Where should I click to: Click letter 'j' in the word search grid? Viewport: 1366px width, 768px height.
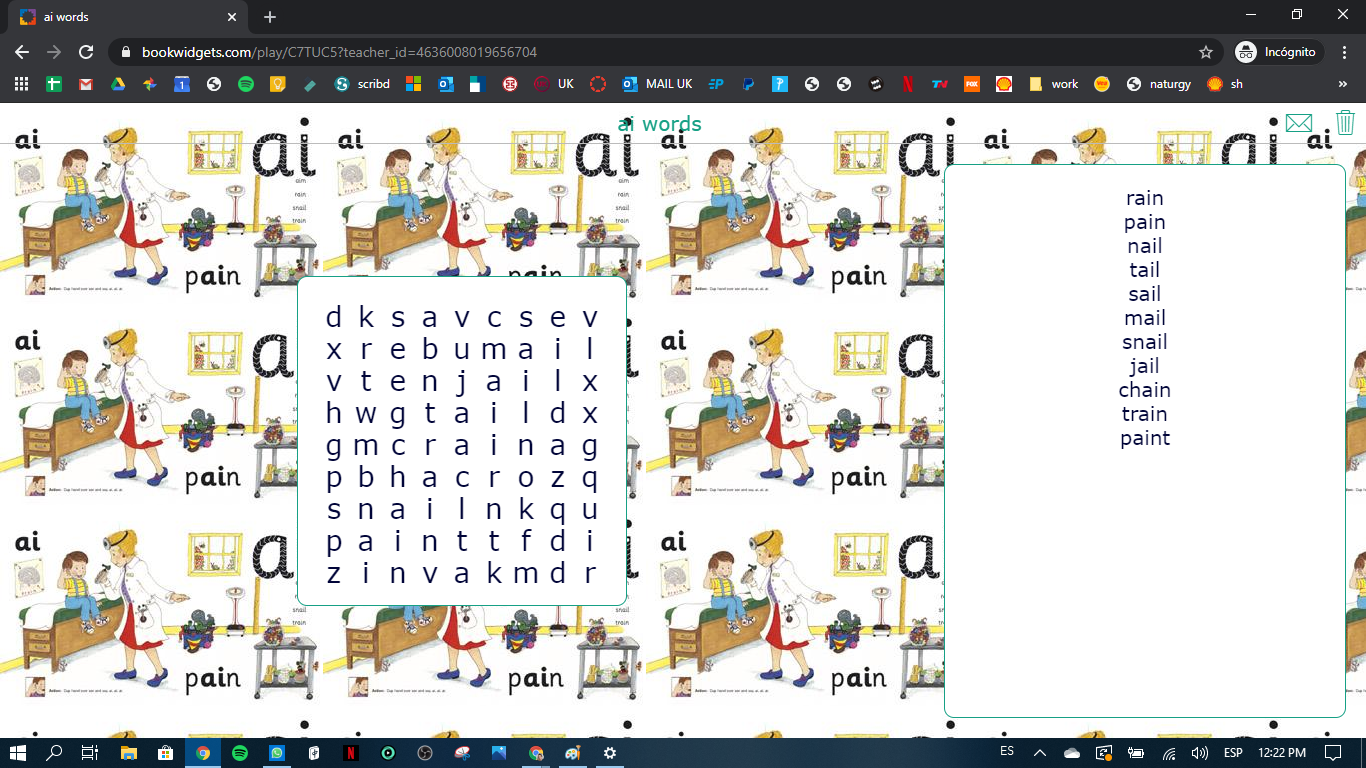[462, 383]
